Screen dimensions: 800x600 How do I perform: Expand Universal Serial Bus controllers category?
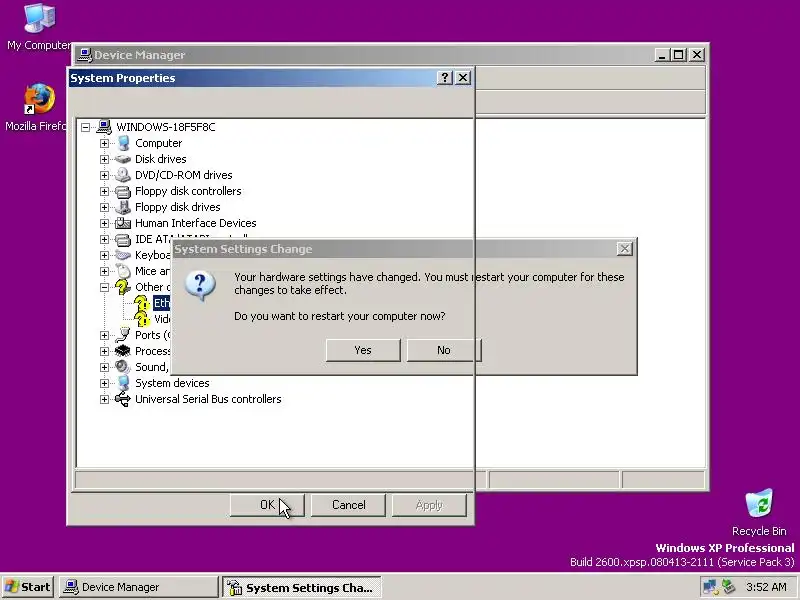coord(104,399)
